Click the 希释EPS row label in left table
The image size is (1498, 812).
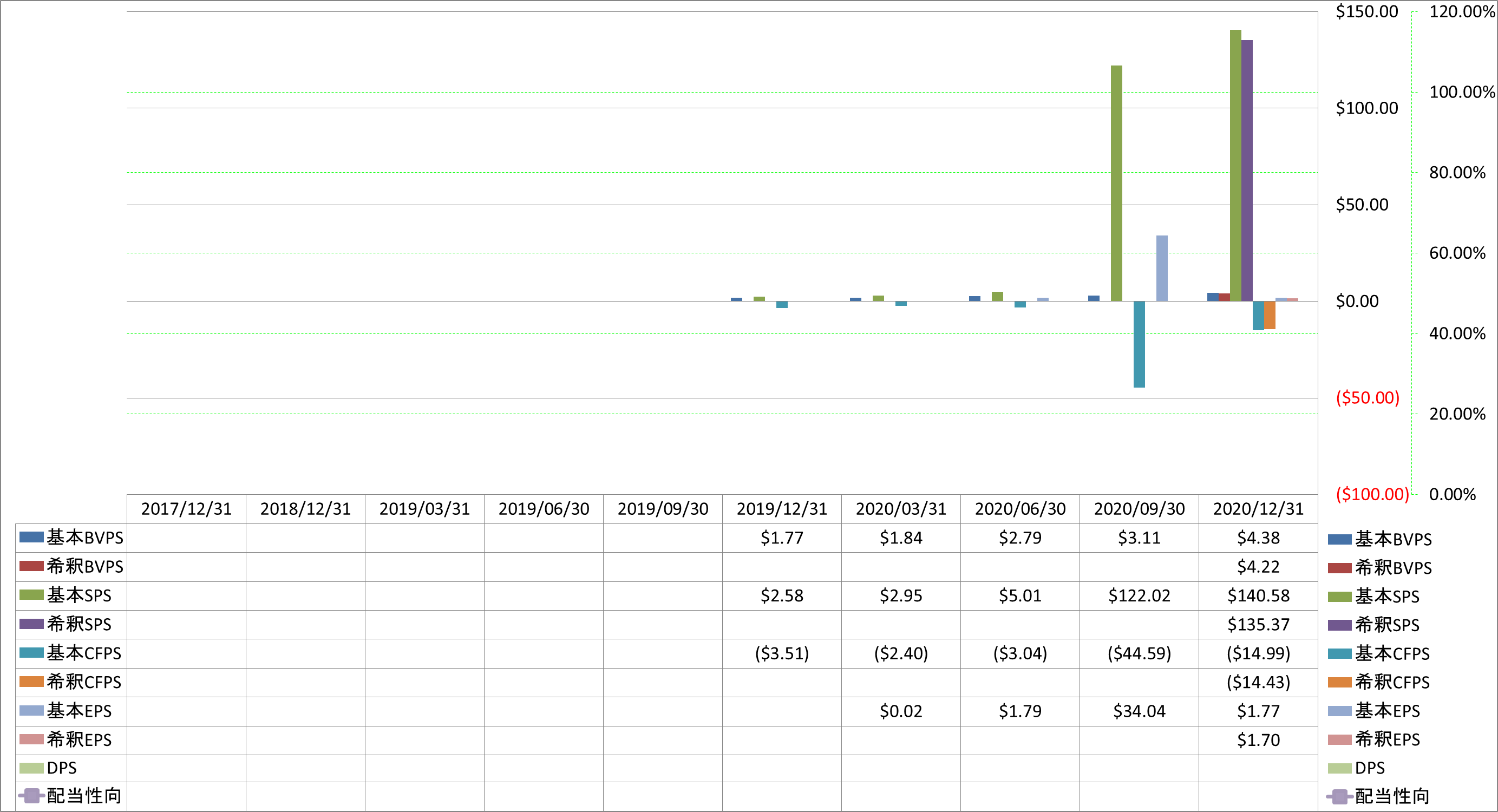[79, 739]
